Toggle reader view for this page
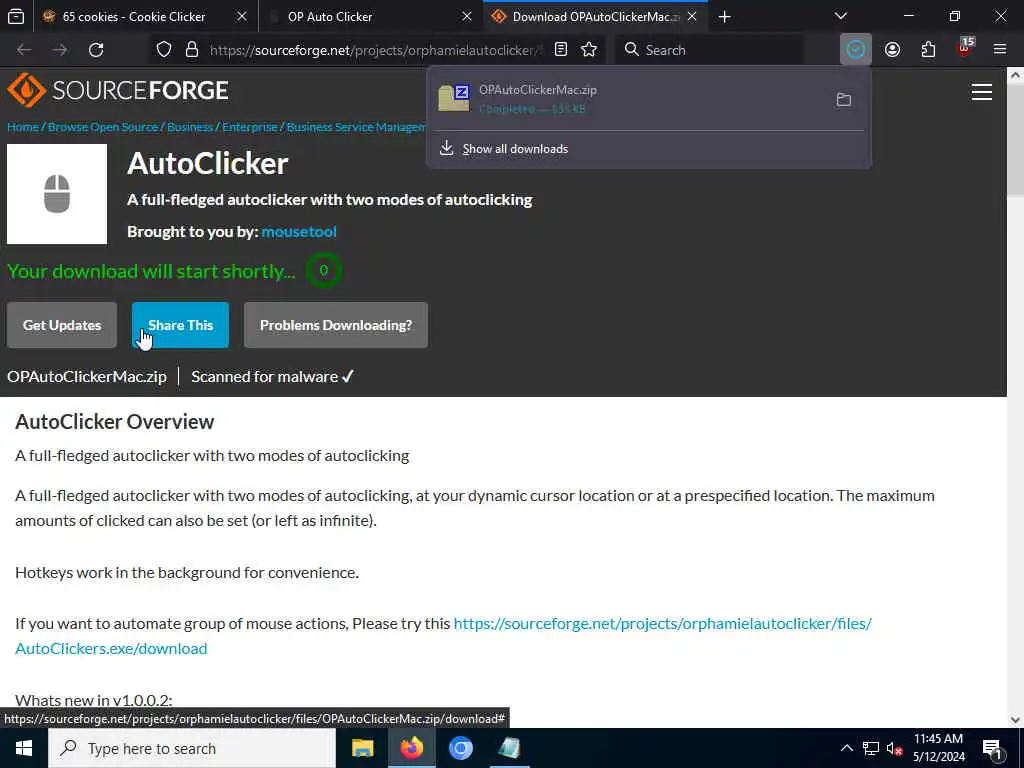Viewport: 1024px width, 768px height. pos(560,50)
